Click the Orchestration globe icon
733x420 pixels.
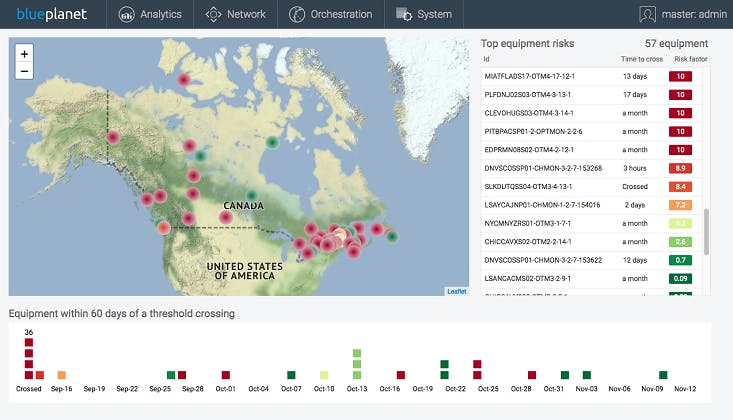297,14
